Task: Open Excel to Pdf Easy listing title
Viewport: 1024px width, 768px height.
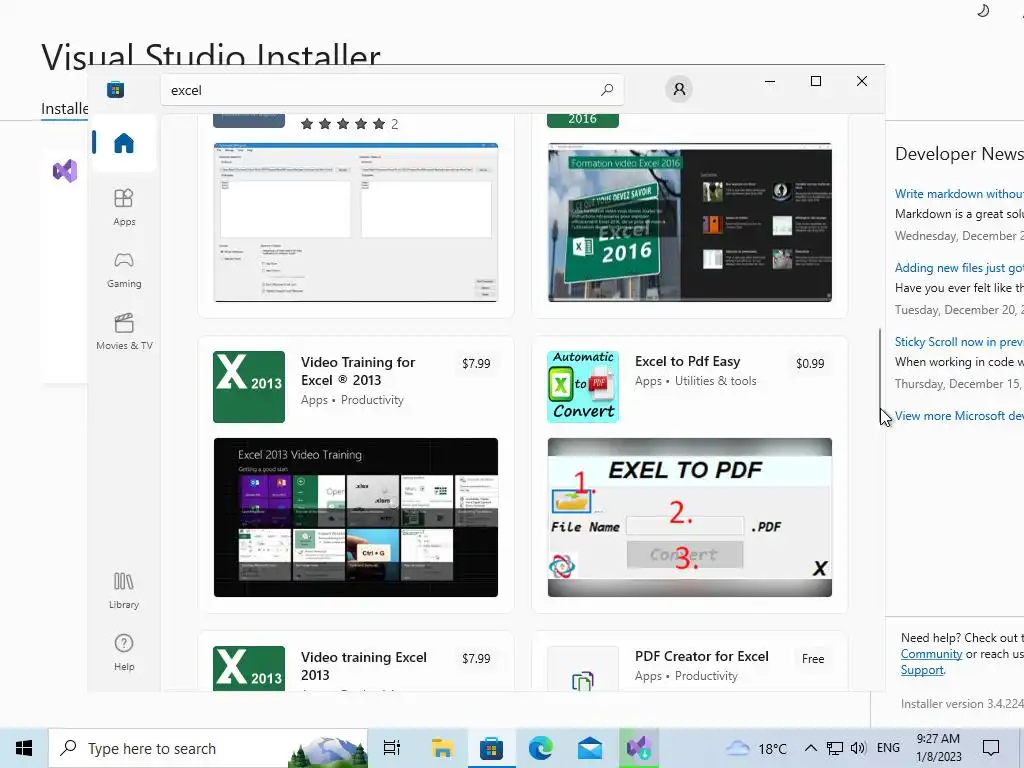Action: click(x=688, y=361)
